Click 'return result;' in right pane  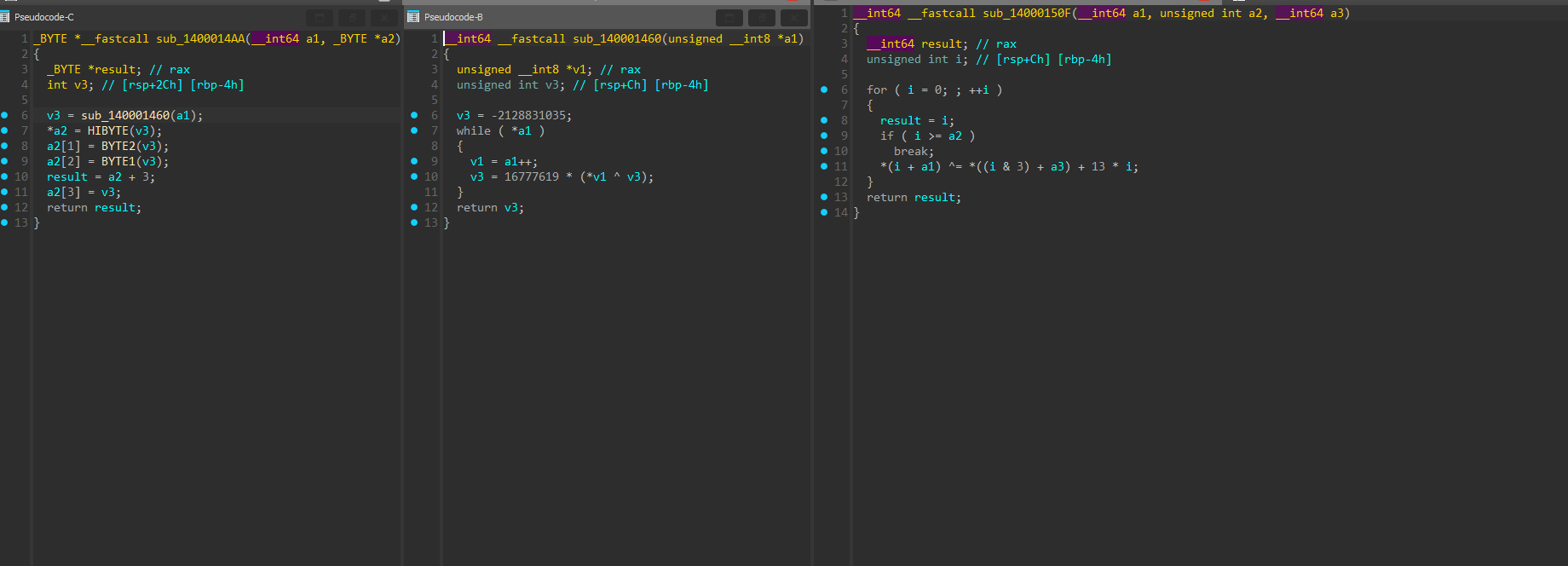[914, 197]
